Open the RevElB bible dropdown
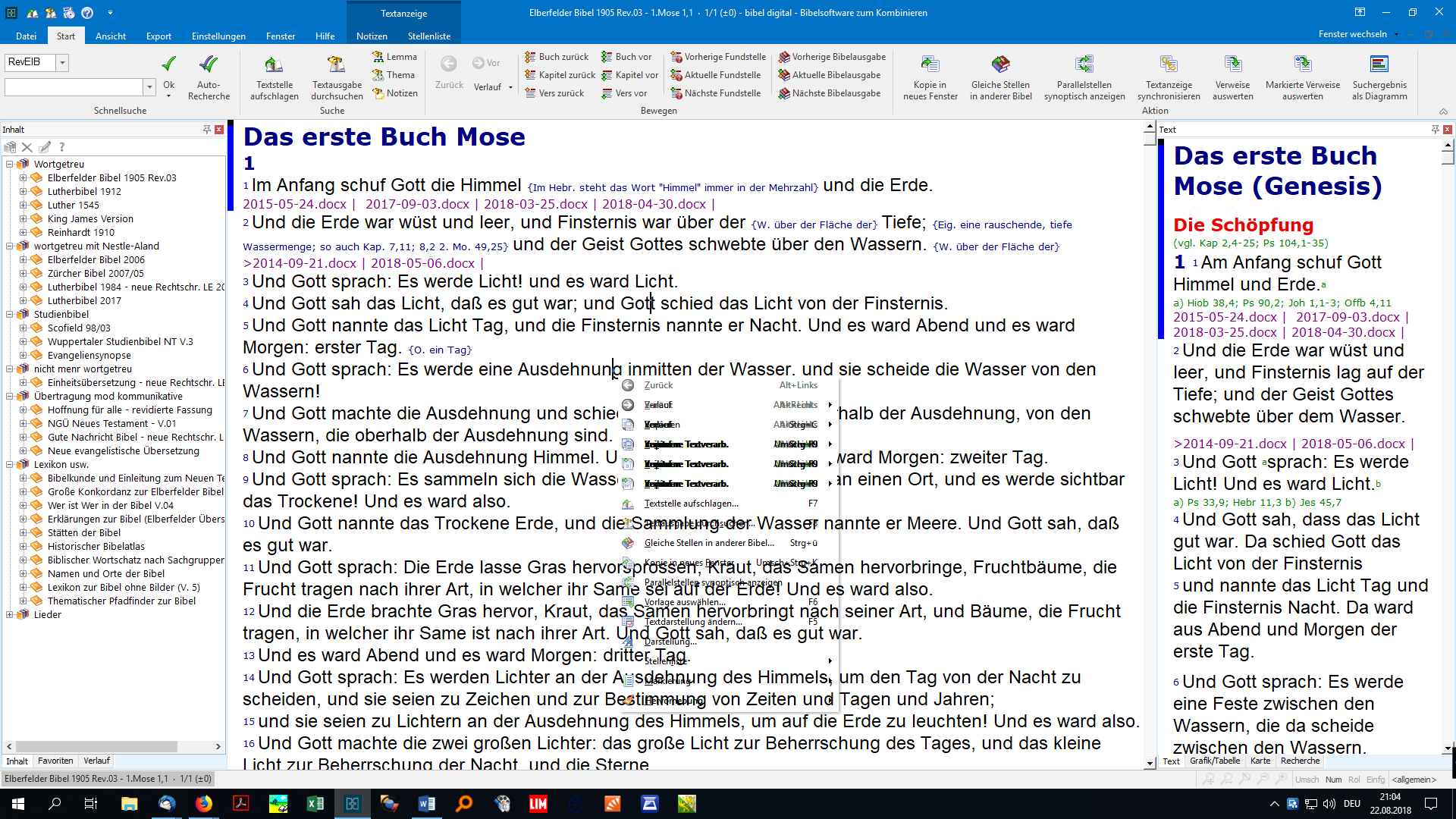1456x819 pixels. (x=63, y=62)
